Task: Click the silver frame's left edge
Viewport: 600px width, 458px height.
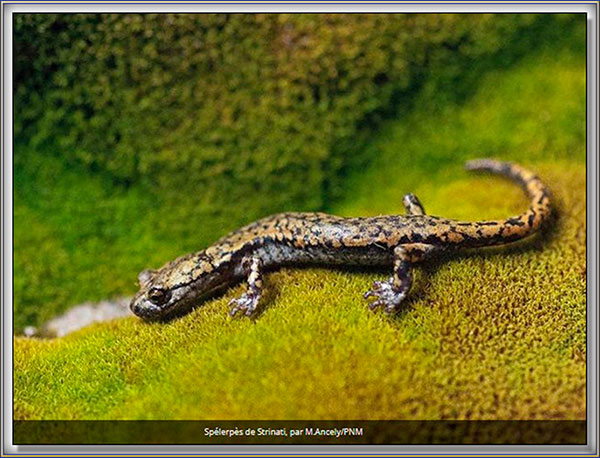Action: point(6,229)
